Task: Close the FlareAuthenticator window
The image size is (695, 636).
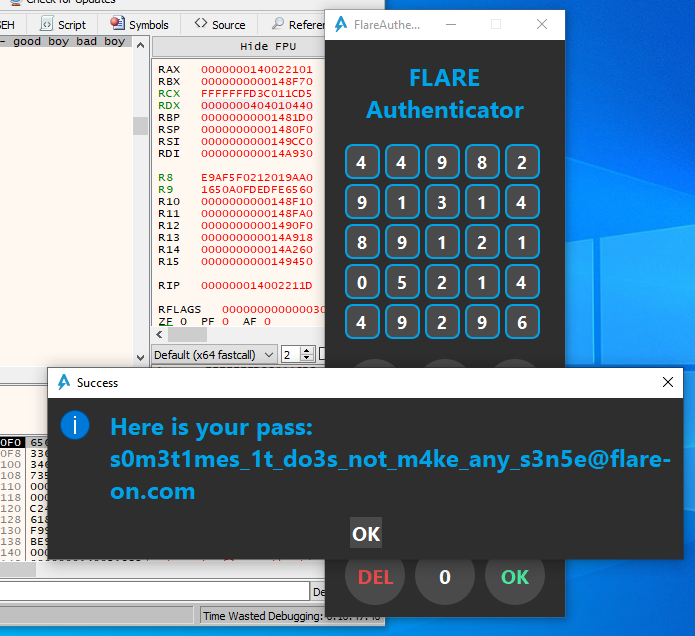Action: 542,24
